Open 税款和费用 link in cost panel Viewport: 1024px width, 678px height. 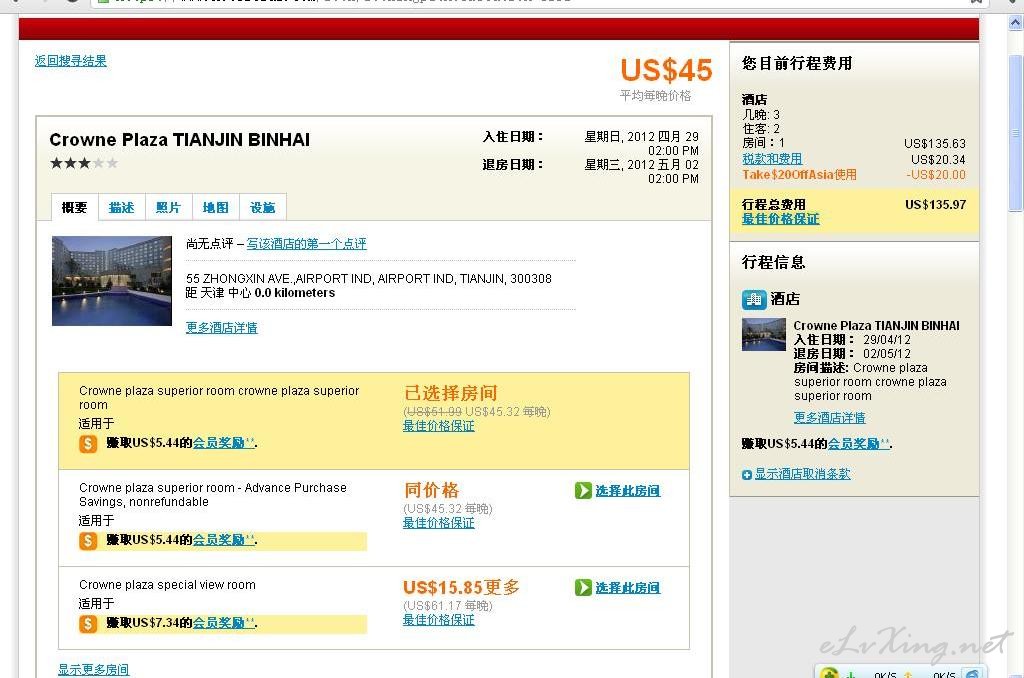772,159
